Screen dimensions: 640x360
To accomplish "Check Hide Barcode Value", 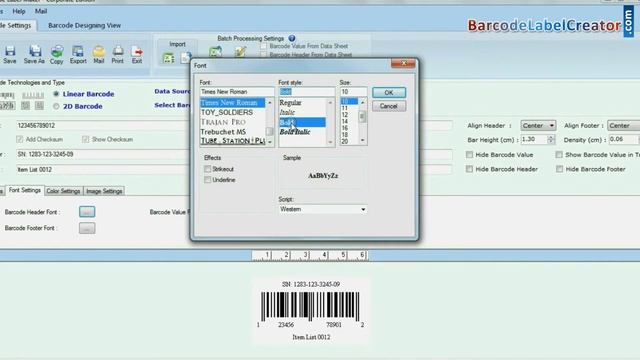I will pyautogui.click(x=469, y=155).
